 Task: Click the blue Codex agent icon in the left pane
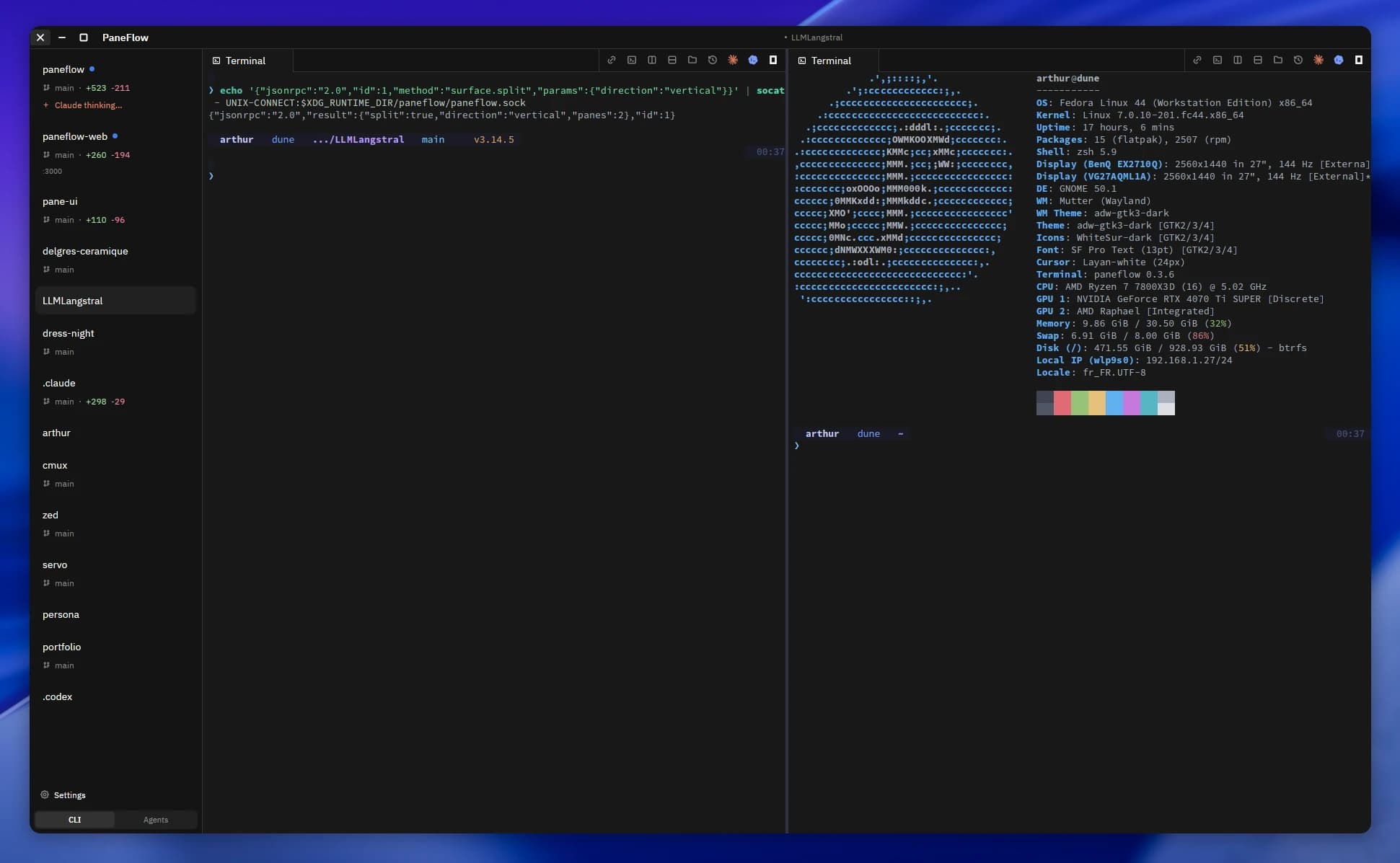(753, 61)
